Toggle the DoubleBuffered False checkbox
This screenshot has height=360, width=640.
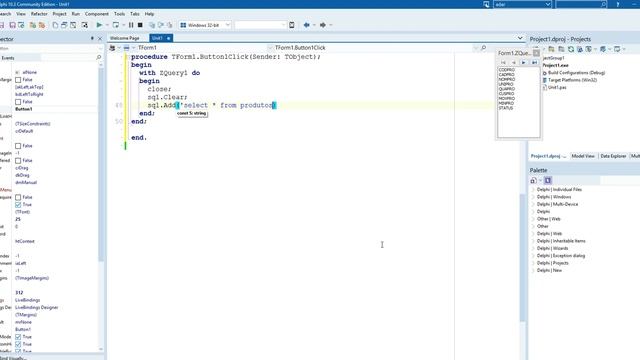coord(18,161)
